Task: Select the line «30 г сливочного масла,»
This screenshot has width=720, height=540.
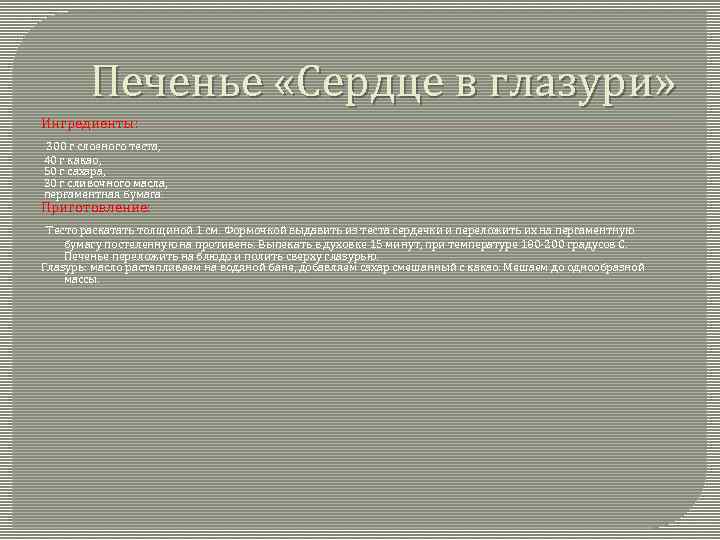Action: point(106,183)
